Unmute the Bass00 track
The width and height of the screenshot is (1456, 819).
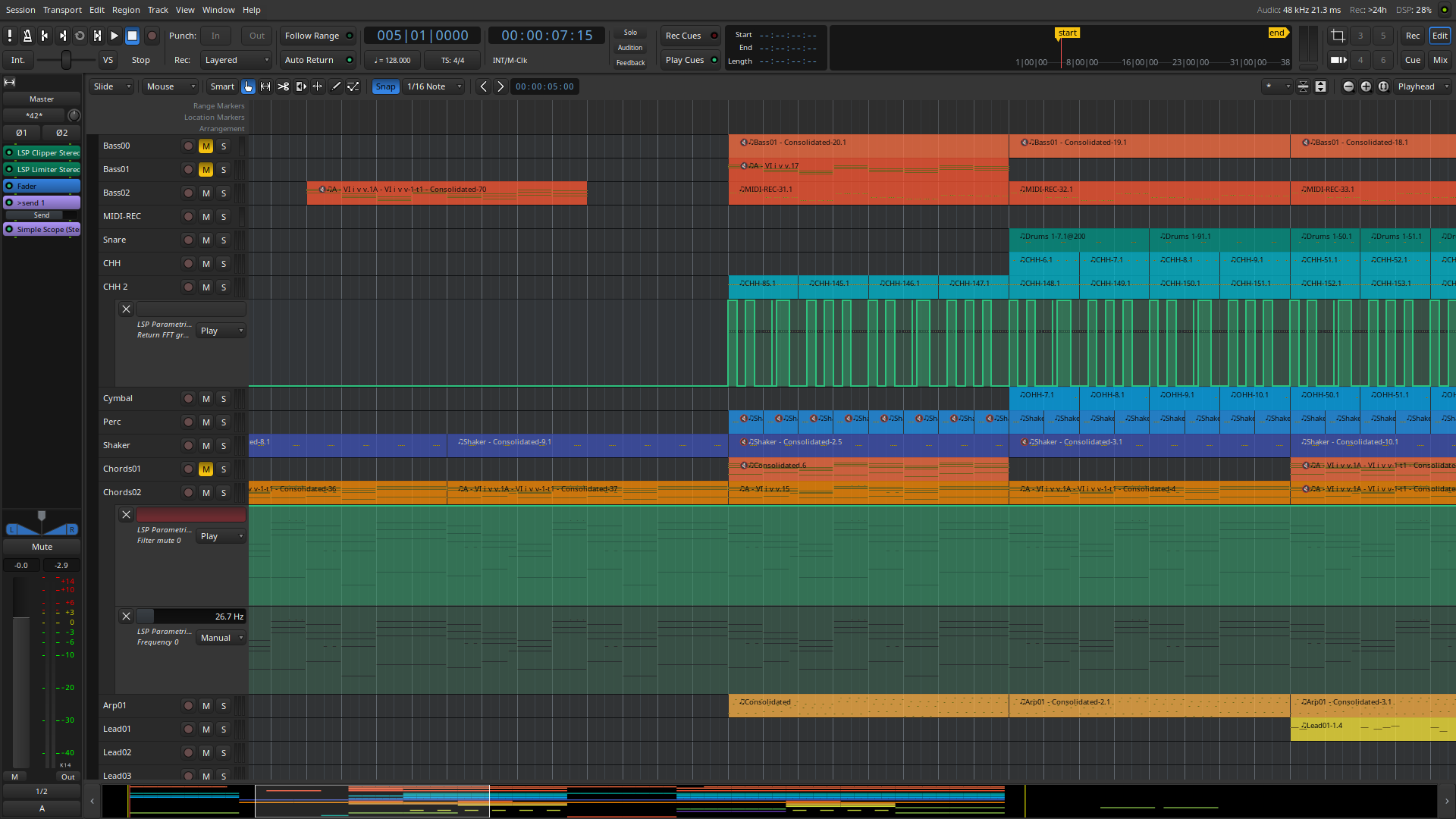click(x=206, y=146)
